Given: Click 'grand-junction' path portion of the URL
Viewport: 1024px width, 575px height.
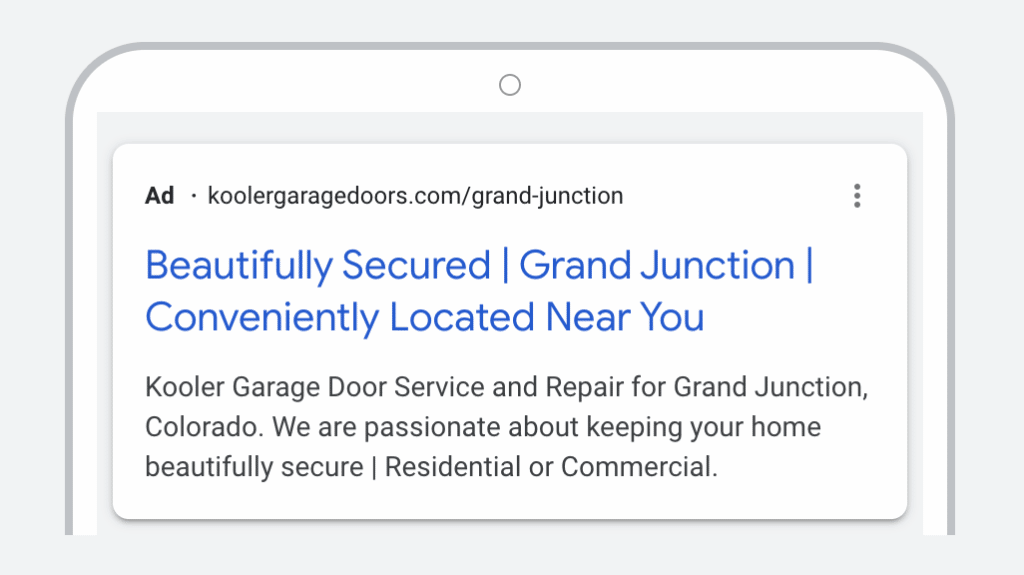Looking at the screenshot, I should tap(547, 196).
